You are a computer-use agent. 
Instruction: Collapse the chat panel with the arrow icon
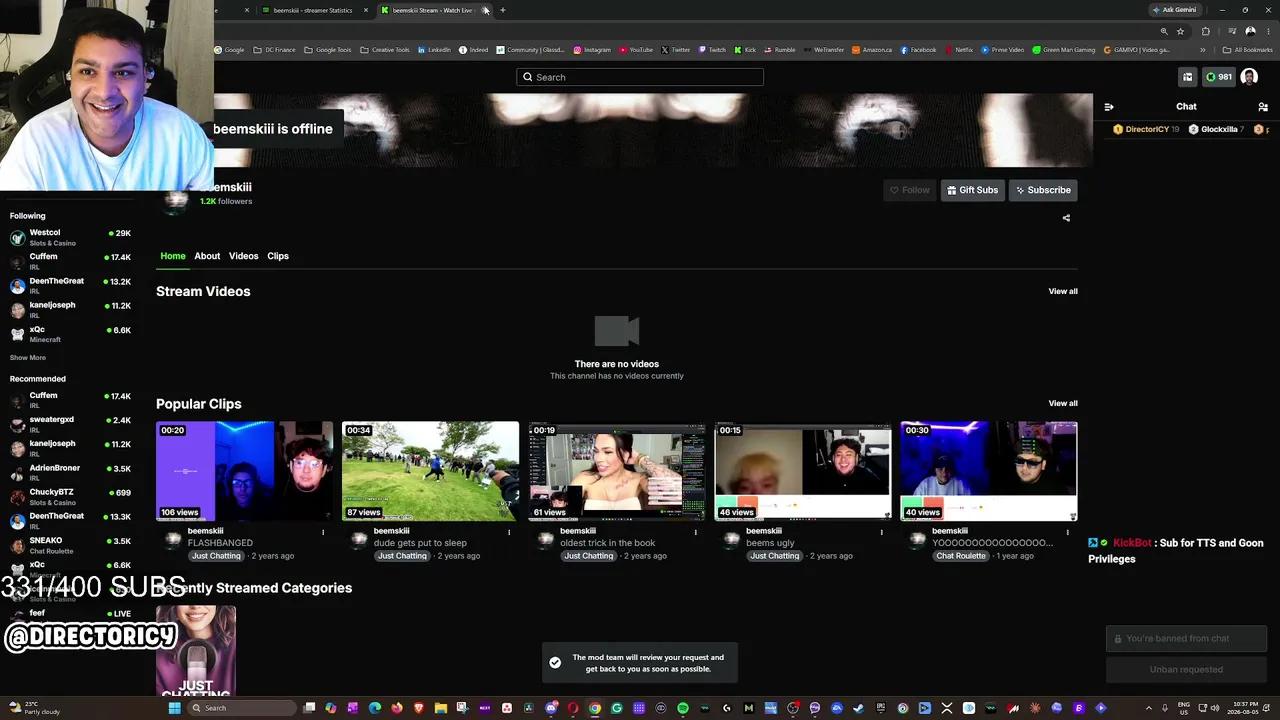[1108, 106]
